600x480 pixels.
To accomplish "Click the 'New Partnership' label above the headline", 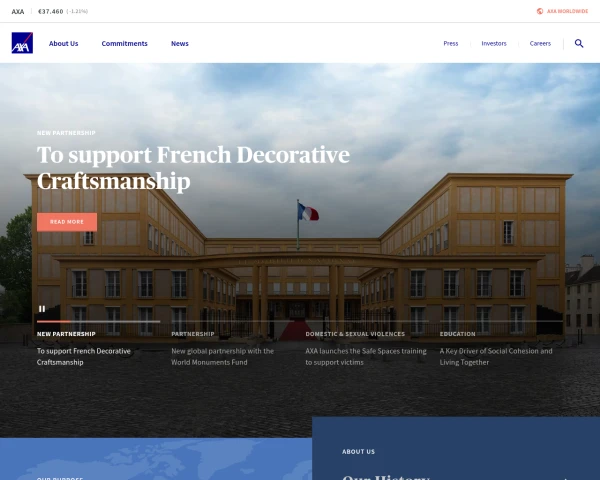I will click(x=66, y=133).
